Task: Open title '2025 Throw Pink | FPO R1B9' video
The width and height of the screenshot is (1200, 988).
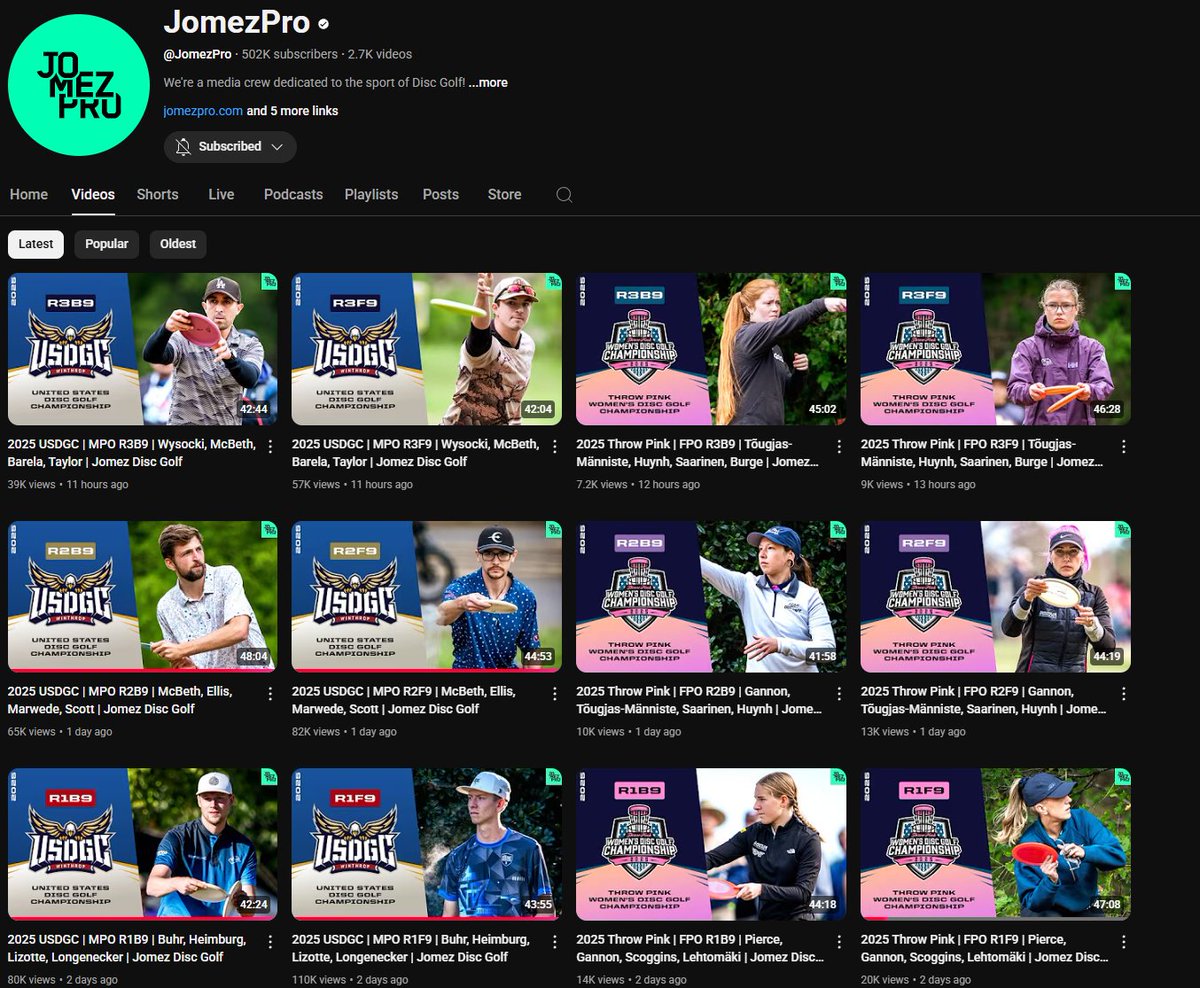Action: [x=699, y=948]
